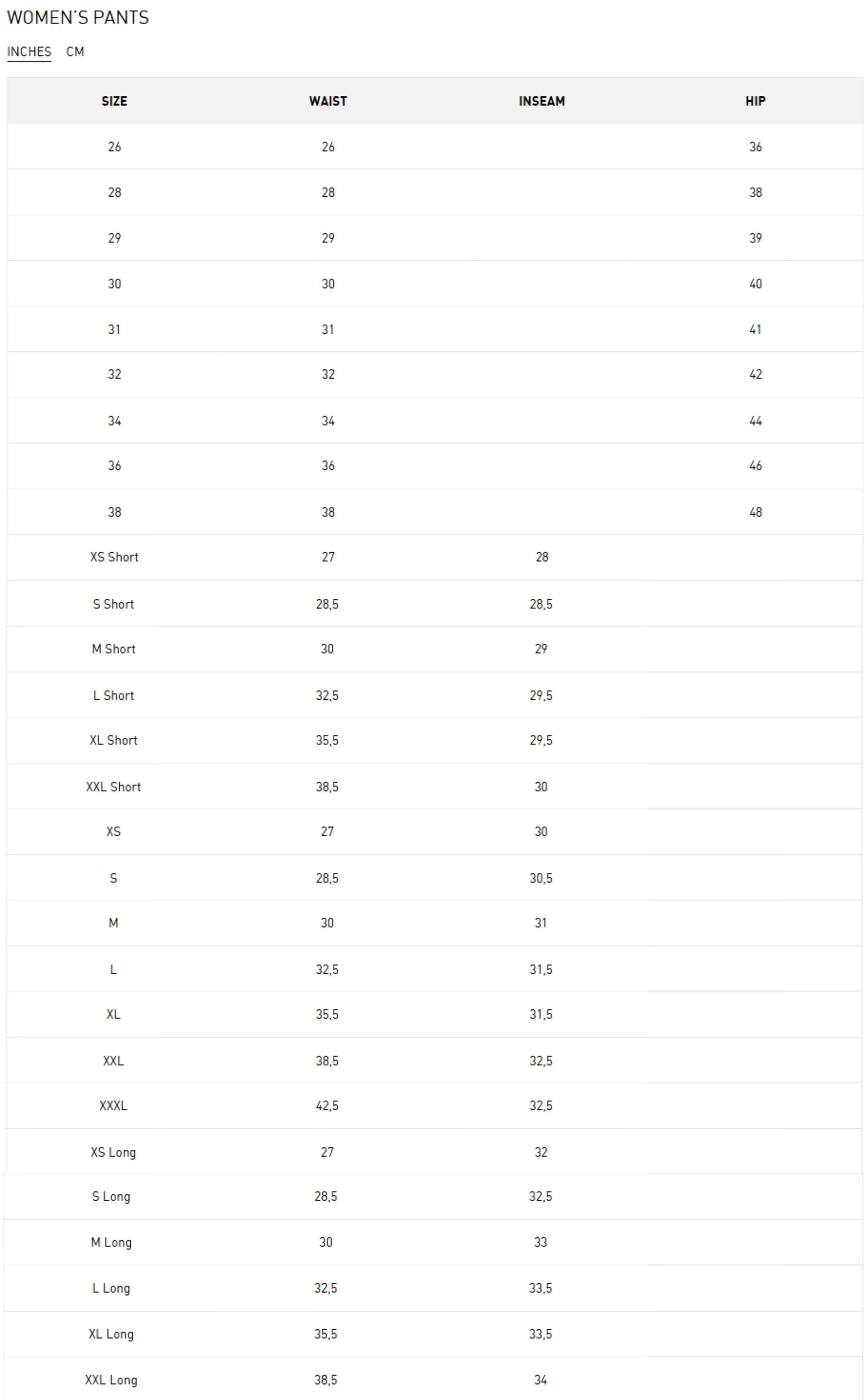
Task: Click the XXL Long size label
Action: click(x=111, y=1380)
